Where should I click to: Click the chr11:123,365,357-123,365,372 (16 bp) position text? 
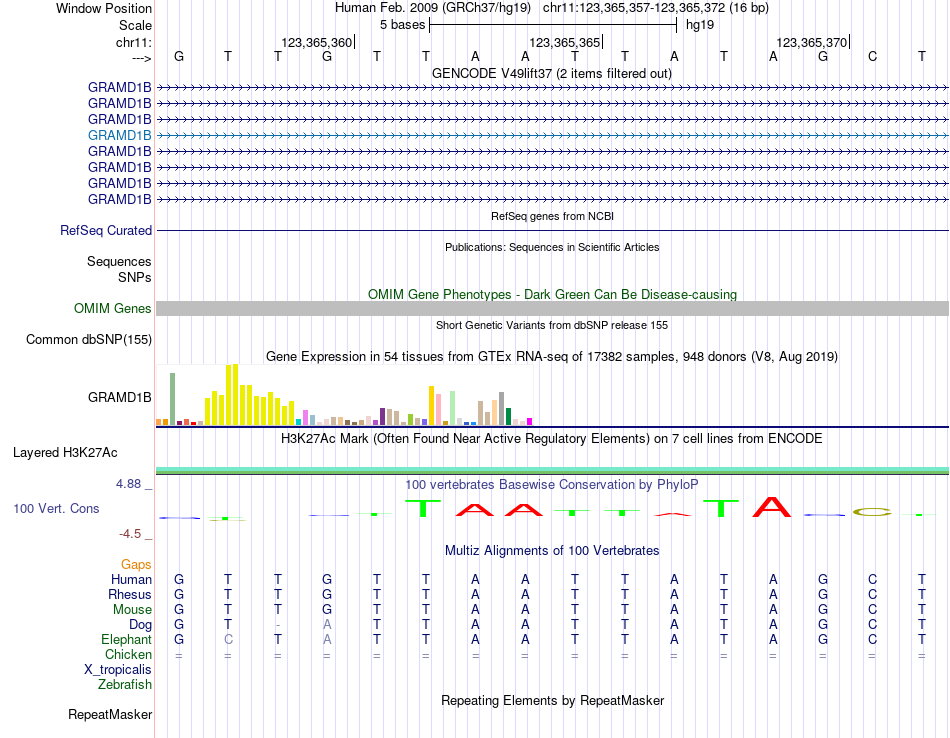coord(656,8)
